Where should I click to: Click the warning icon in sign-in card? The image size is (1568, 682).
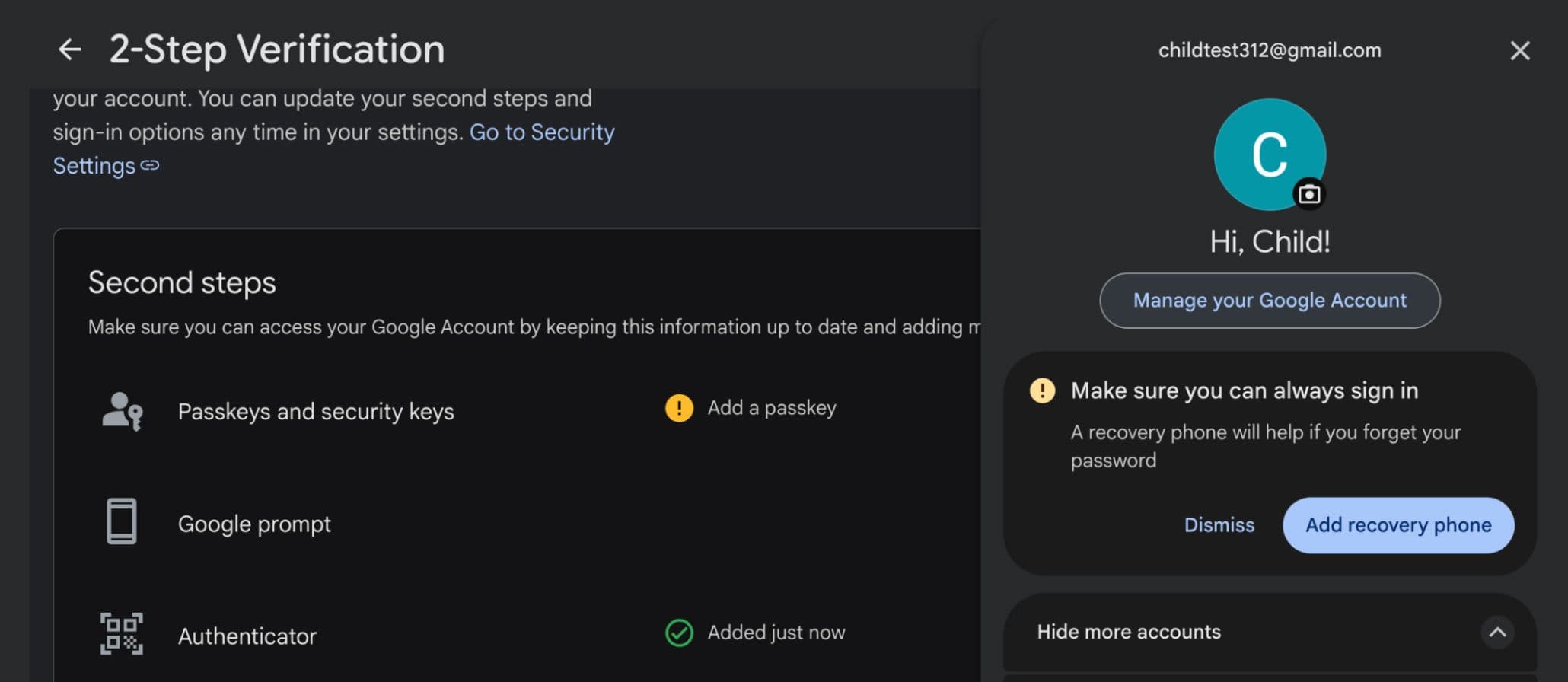click(1042, 390)
